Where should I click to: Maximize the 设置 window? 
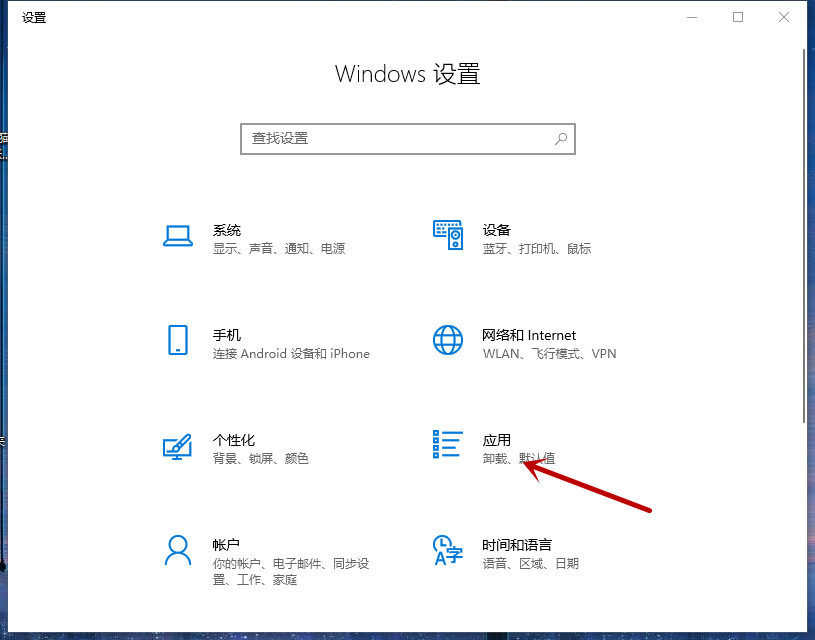(738, 17)
